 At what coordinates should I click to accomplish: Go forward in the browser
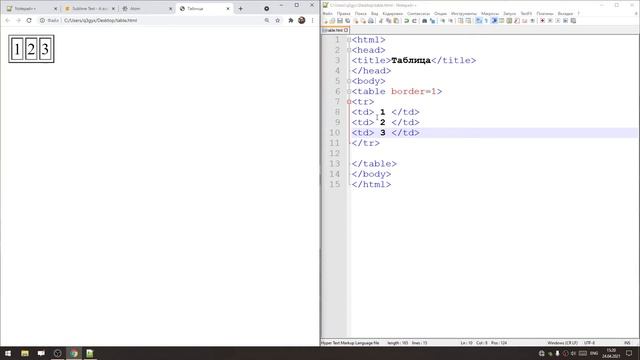coord(18,20)
